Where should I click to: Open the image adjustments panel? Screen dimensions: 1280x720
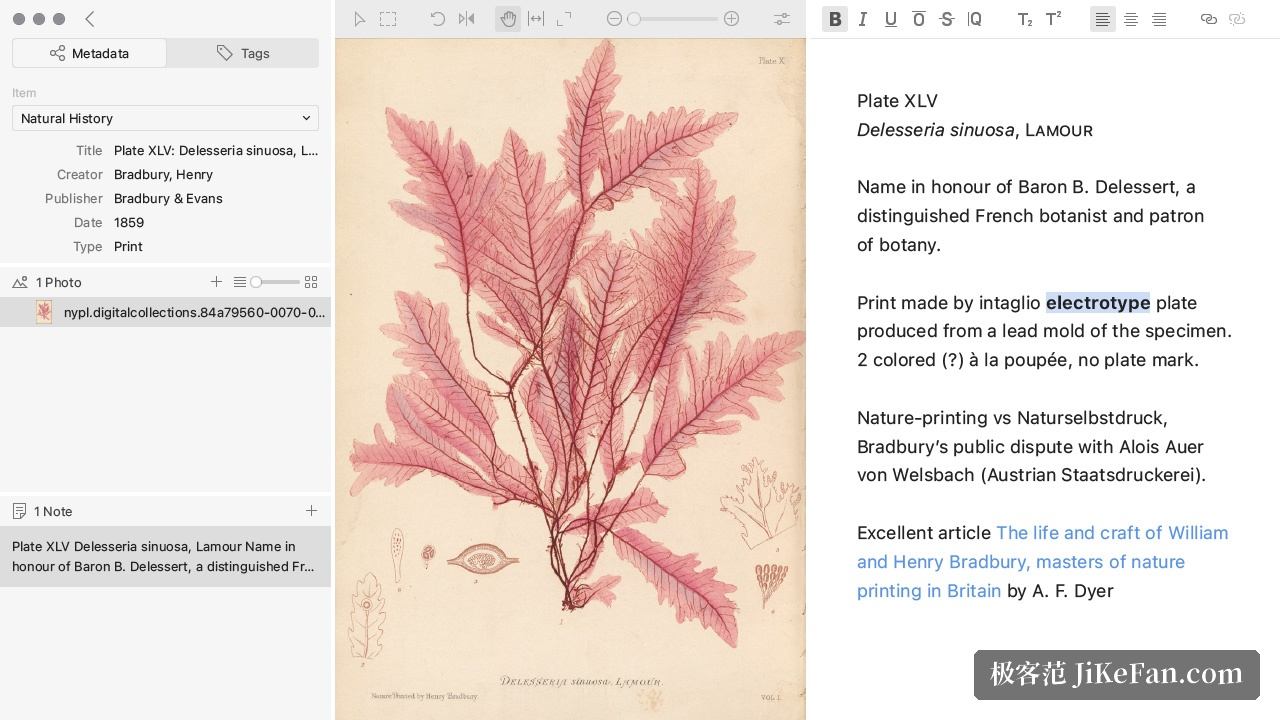782,19
